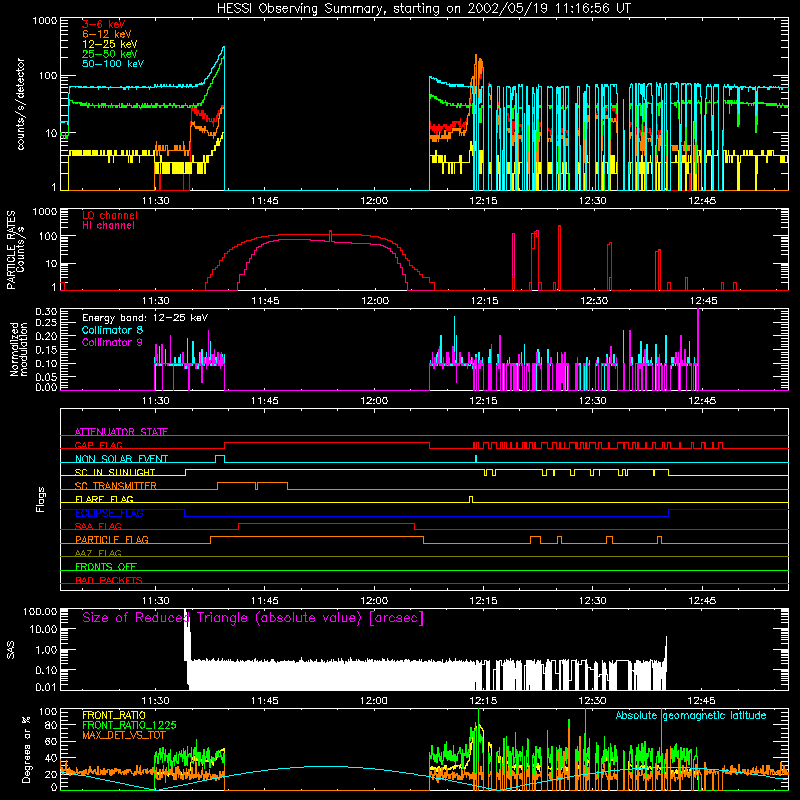
Task: Click the "BAD PACKETS" label
Action: [109, 581]
